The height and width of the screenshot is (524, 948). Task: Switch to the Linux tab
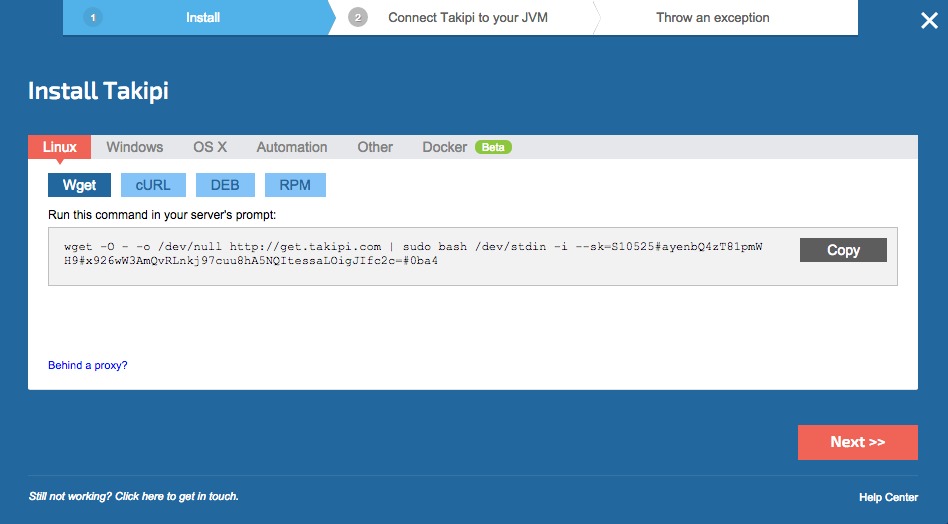point(59,147)
